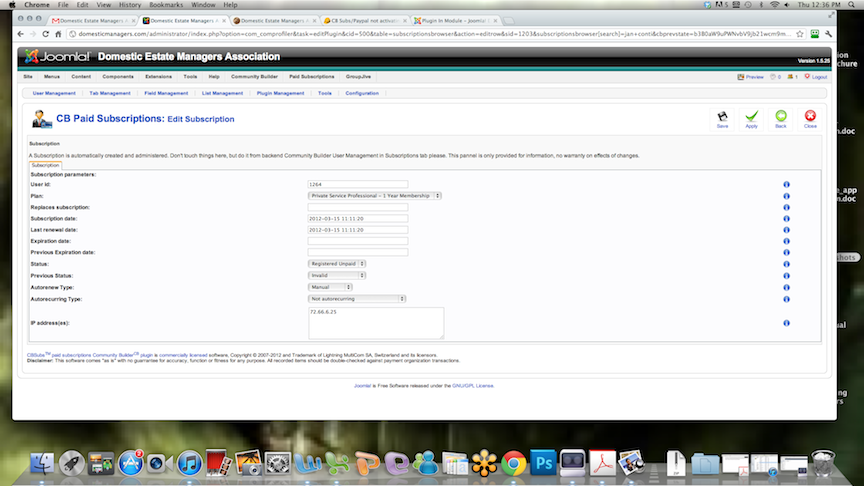Open the Configuration link
The image size is (864, 486).
pos(362,93)
